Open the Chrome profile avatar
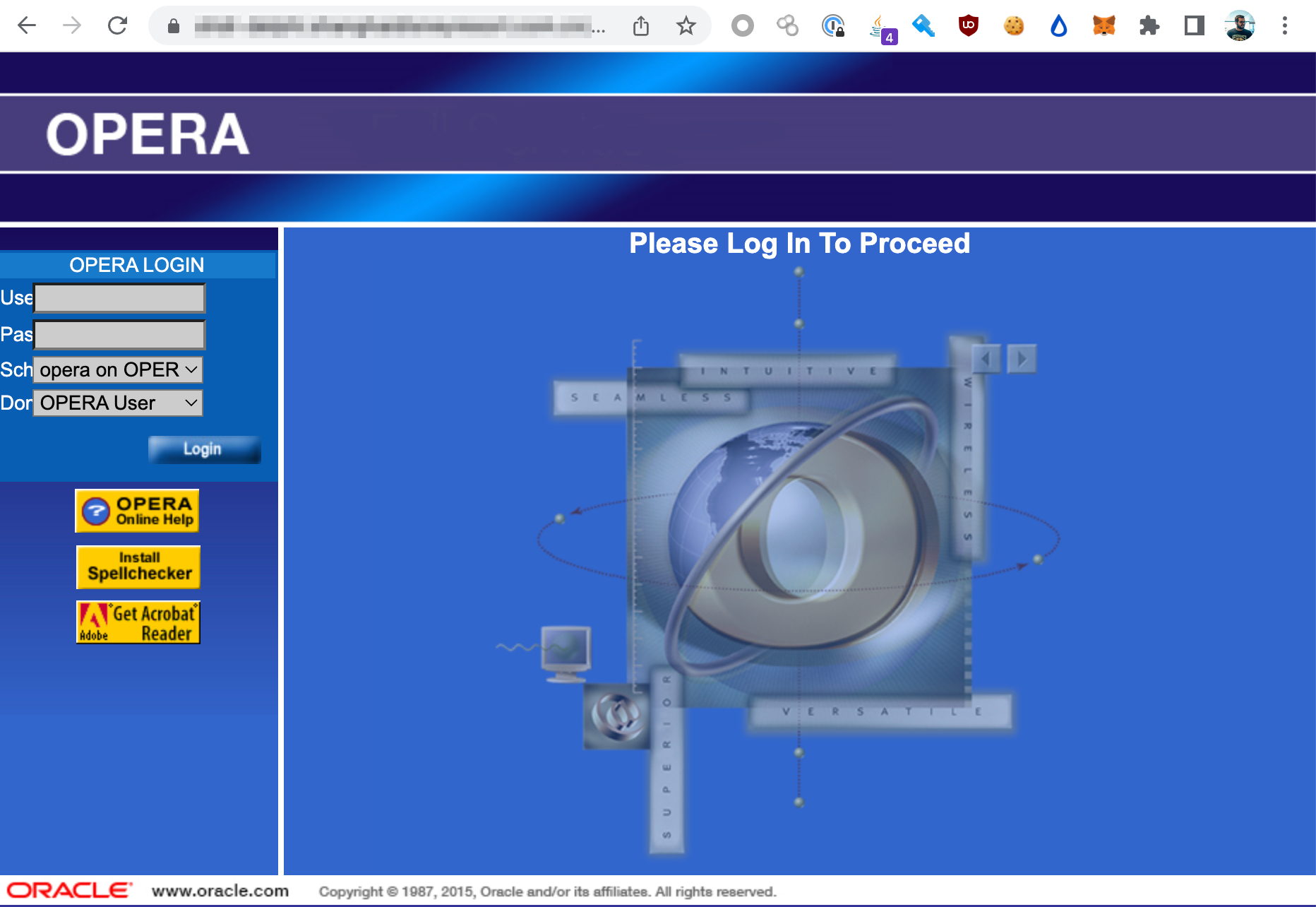The width and height of the screenshot is (1316, 907). click(1240, 26)
